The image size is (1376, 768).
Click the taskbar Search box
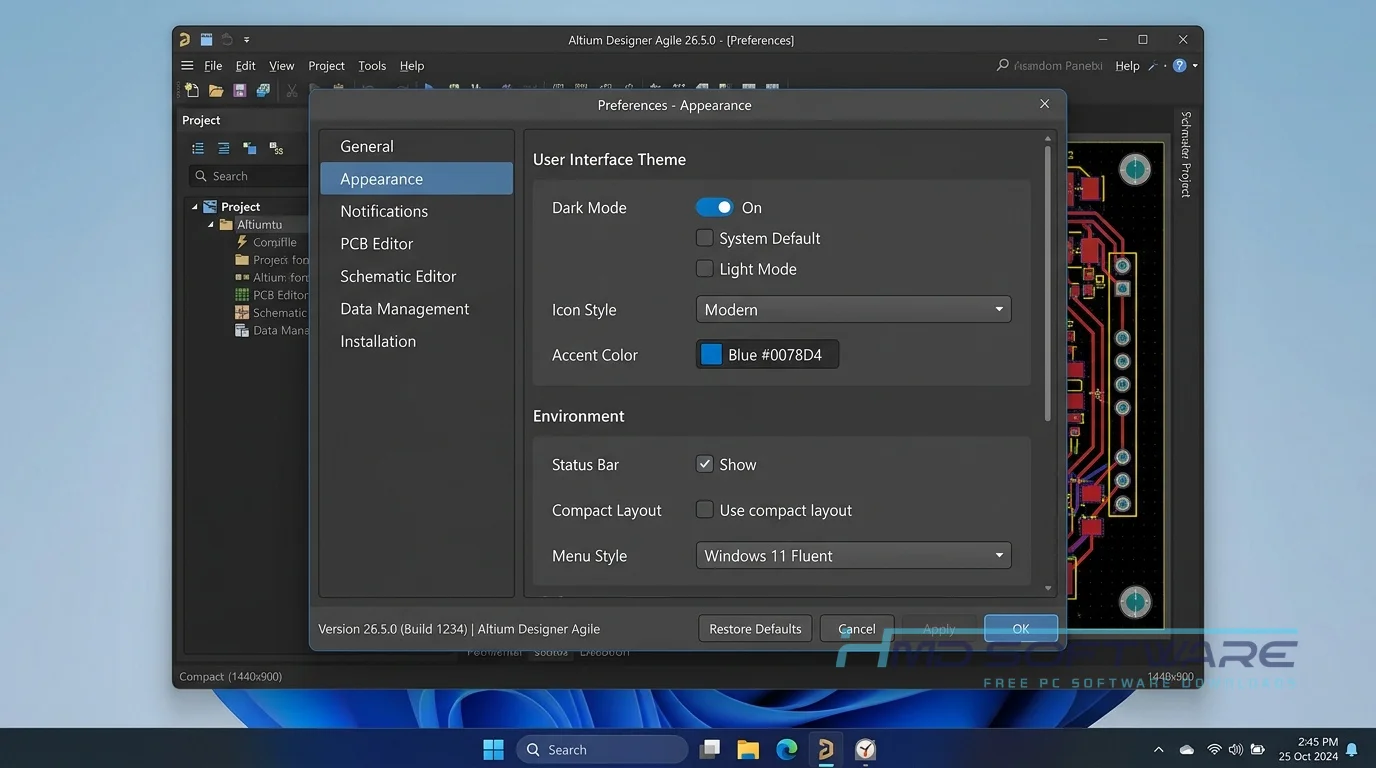pyautogui.click(x=603, y=749)
